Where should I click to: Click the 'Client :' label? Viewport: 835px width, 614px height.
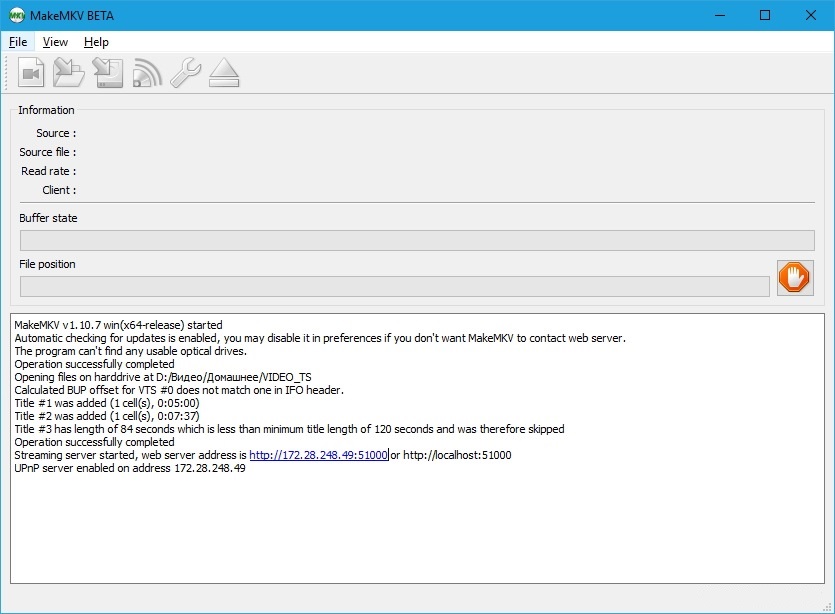(59, 190)
